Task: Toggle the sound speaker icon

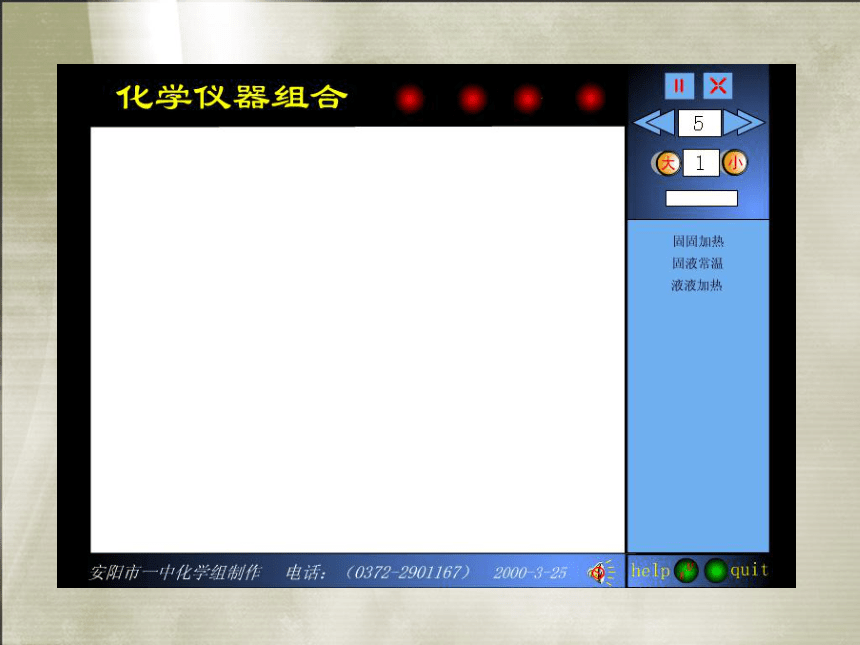Action: (601, 573)
